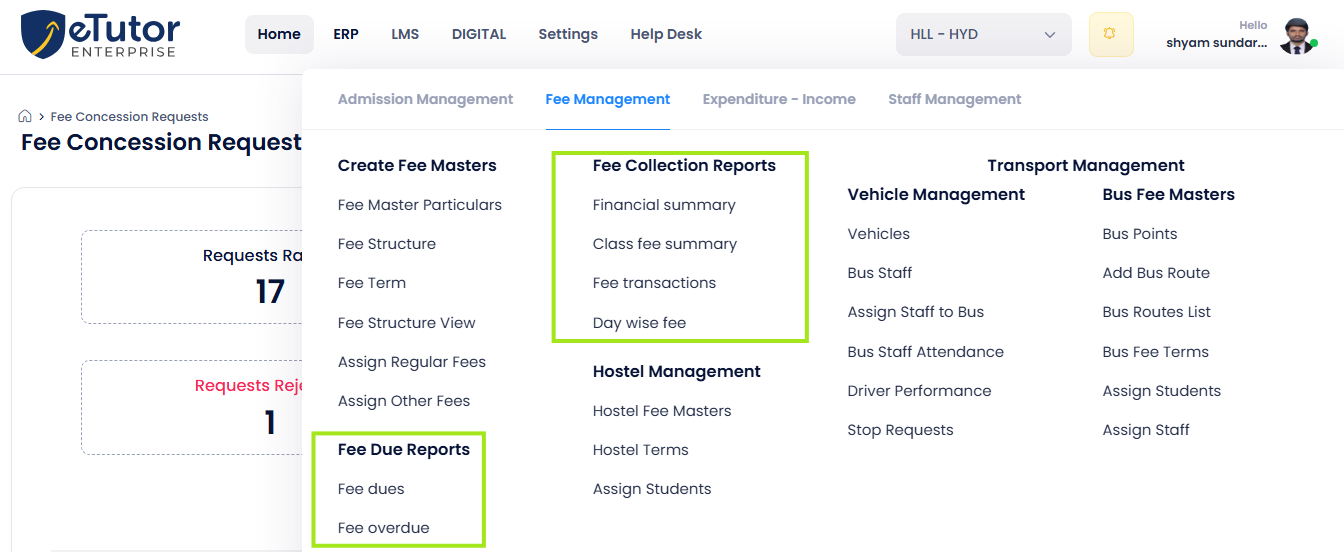Open Vehicles under Vehicle Management
Screen dimensions: 1344x552
click(x=879, y=234)
